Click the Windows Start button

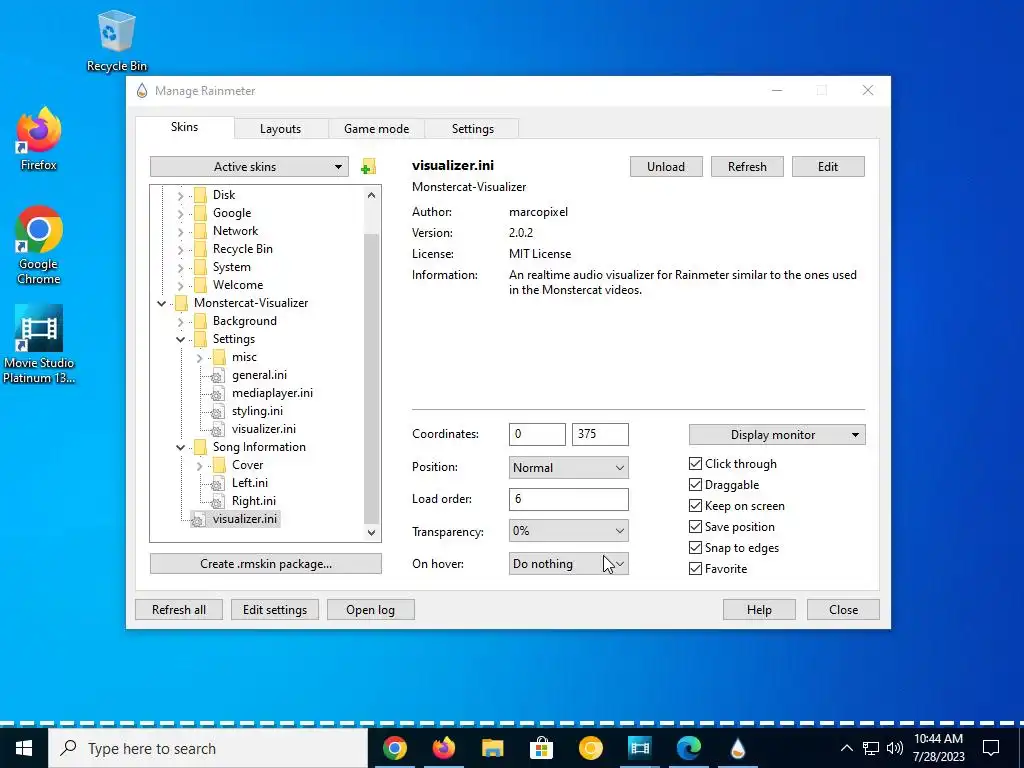pos(24,748)
